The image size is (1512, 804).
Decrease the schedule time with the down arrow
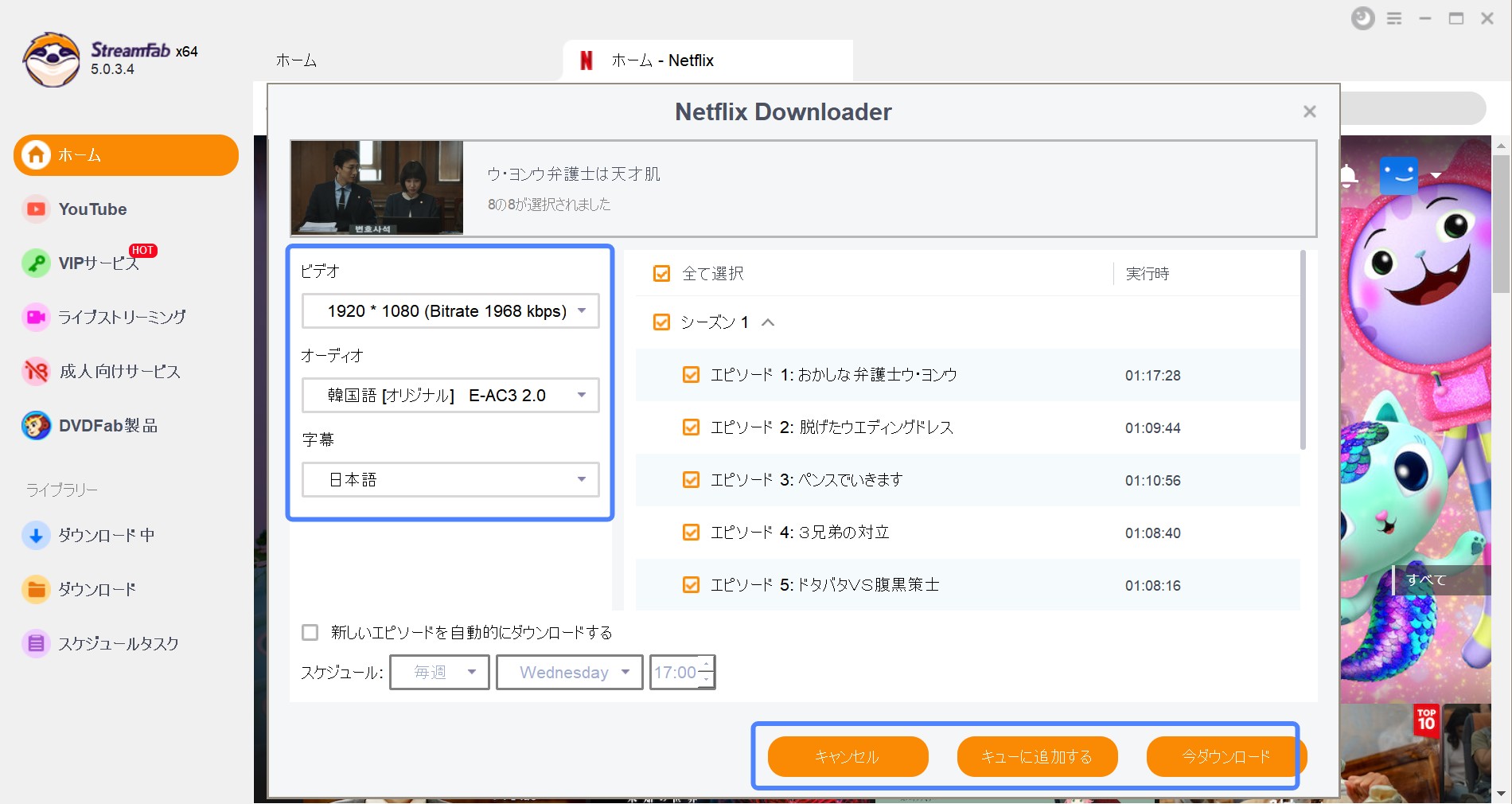click(707, 681)
